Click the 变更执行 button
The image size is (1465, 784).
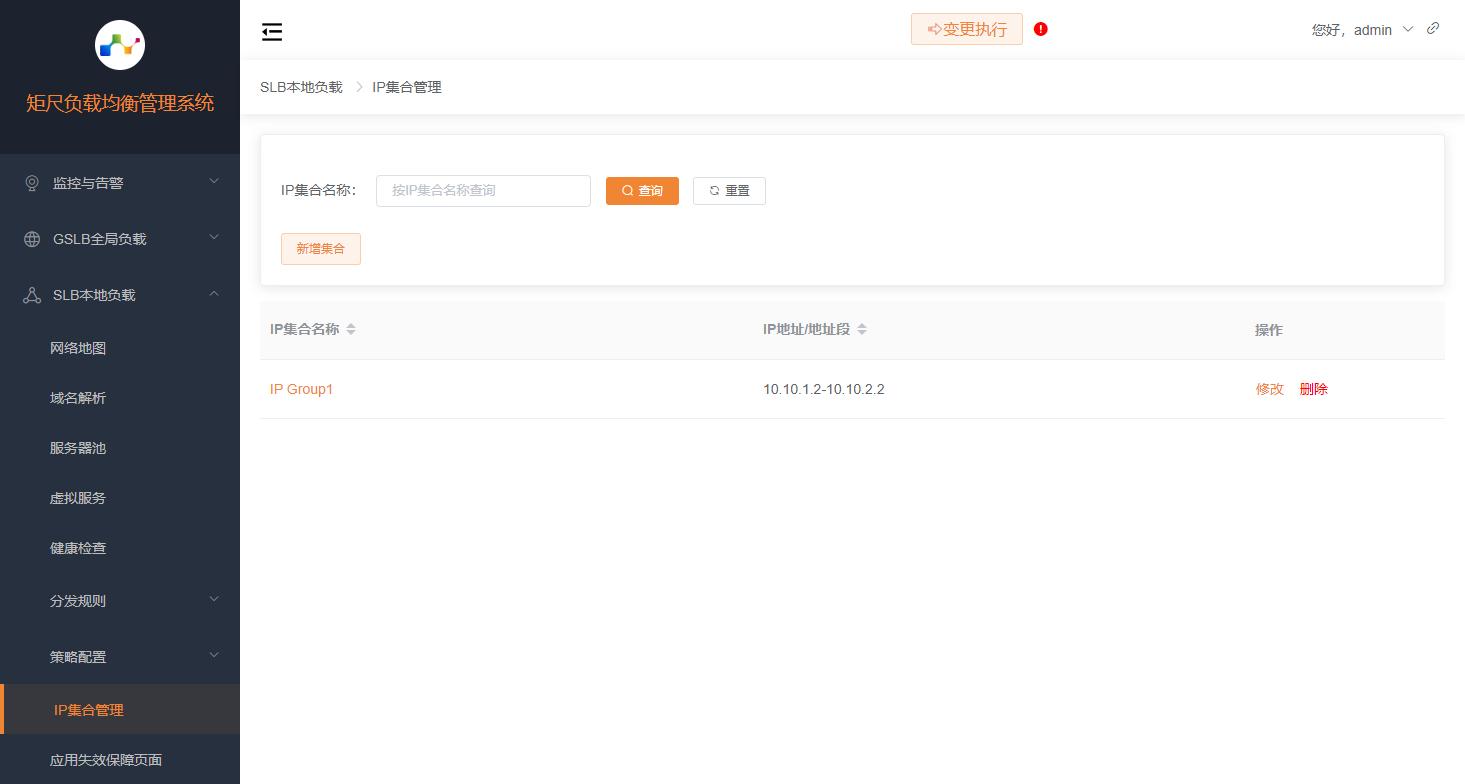point(966,29)
